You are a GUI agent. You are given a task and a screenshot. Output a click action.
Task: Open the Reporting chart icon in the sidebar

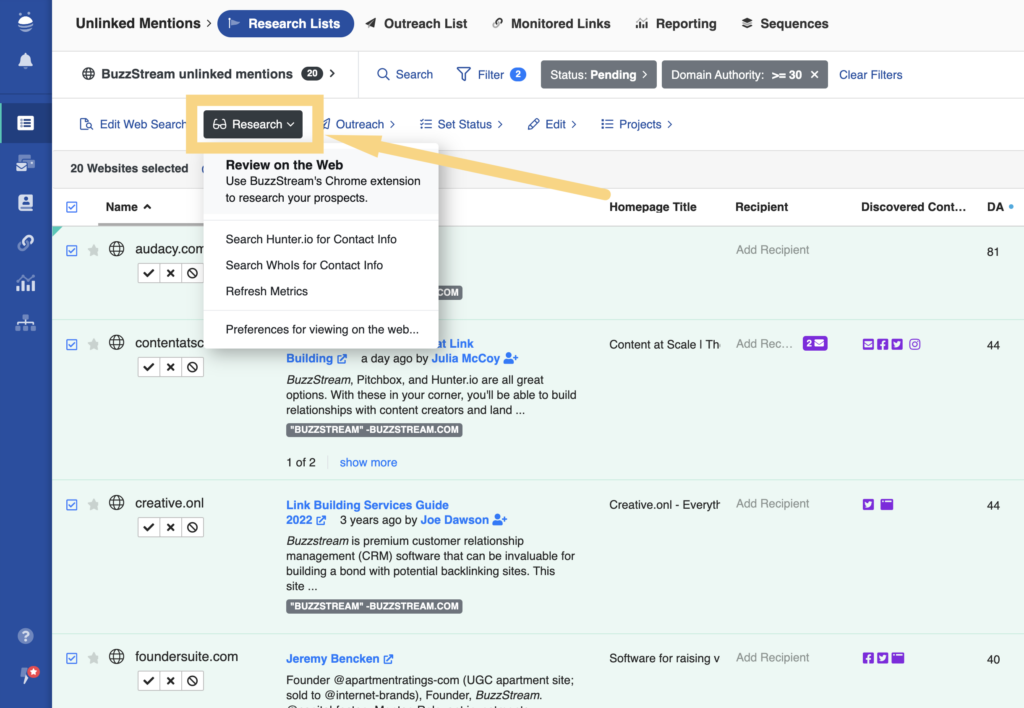(25, 284)
